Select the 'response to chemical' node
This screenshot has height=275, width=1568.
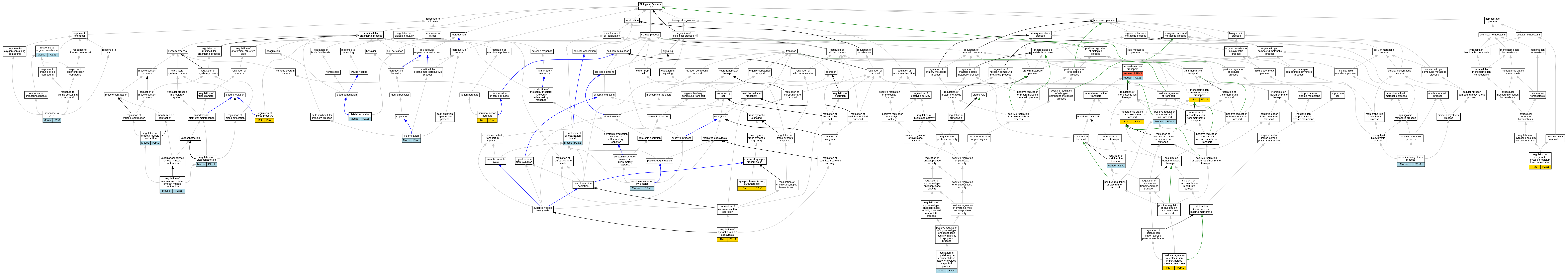point(80,35)
